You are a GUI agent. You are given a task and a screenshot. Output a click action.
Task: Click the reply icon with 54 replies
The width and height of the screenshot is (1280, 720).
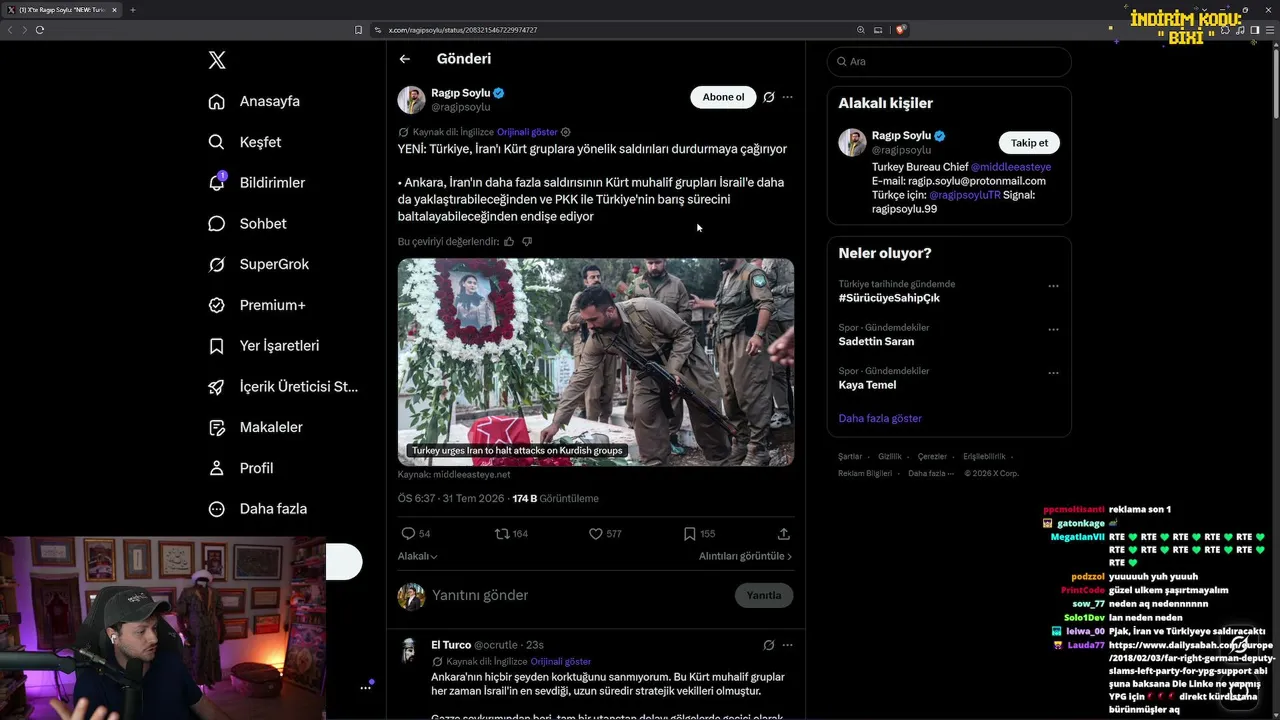pos(408,534)
